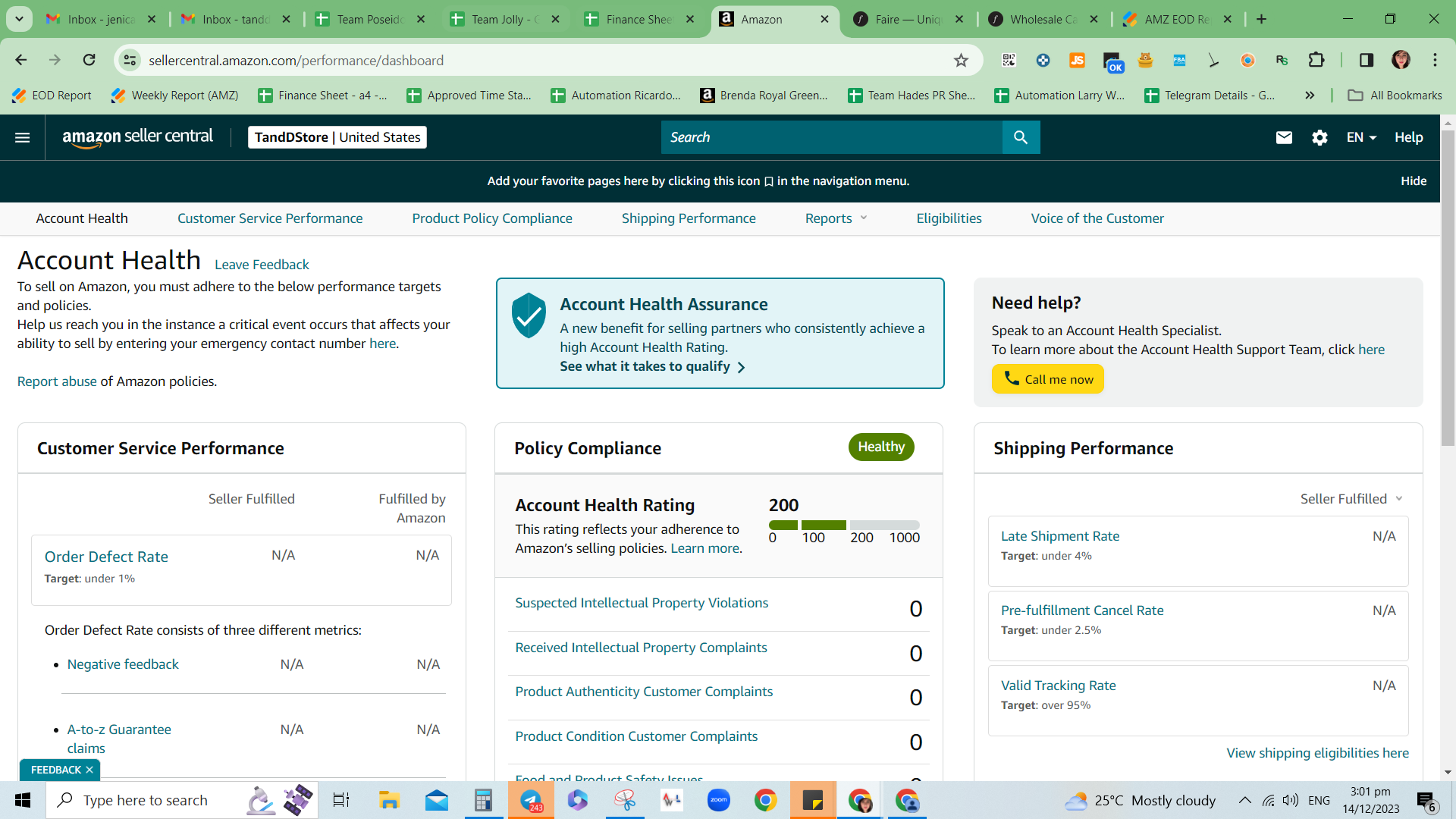Bookmark this page with the star icon
Viewport: 1456px width, 819px height.
(961, 61)
